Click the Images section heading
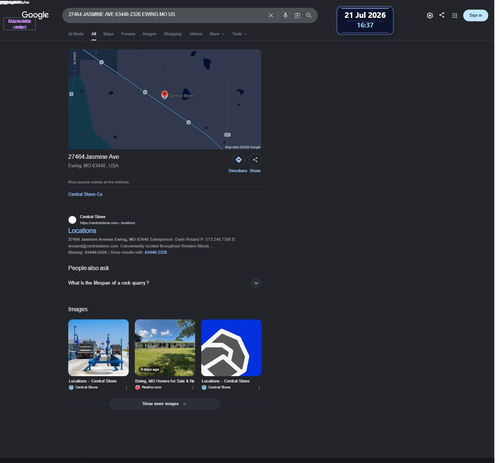Screen dimensions: 500x463 tap(78, 309)
